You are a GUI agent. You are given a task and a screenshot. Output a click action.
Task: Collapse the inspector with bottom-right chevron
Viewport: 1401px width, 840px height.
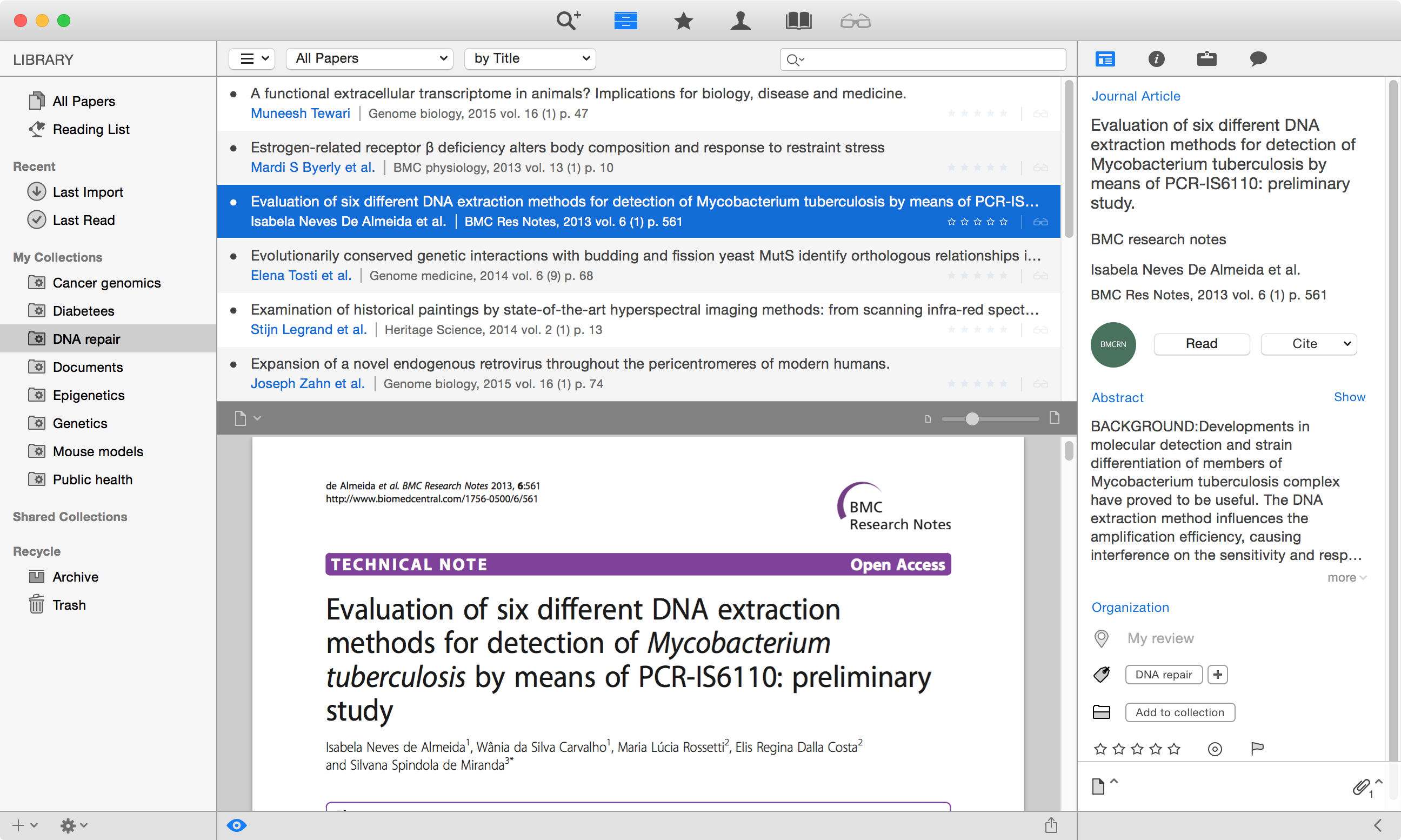(x=1378, y=825)
